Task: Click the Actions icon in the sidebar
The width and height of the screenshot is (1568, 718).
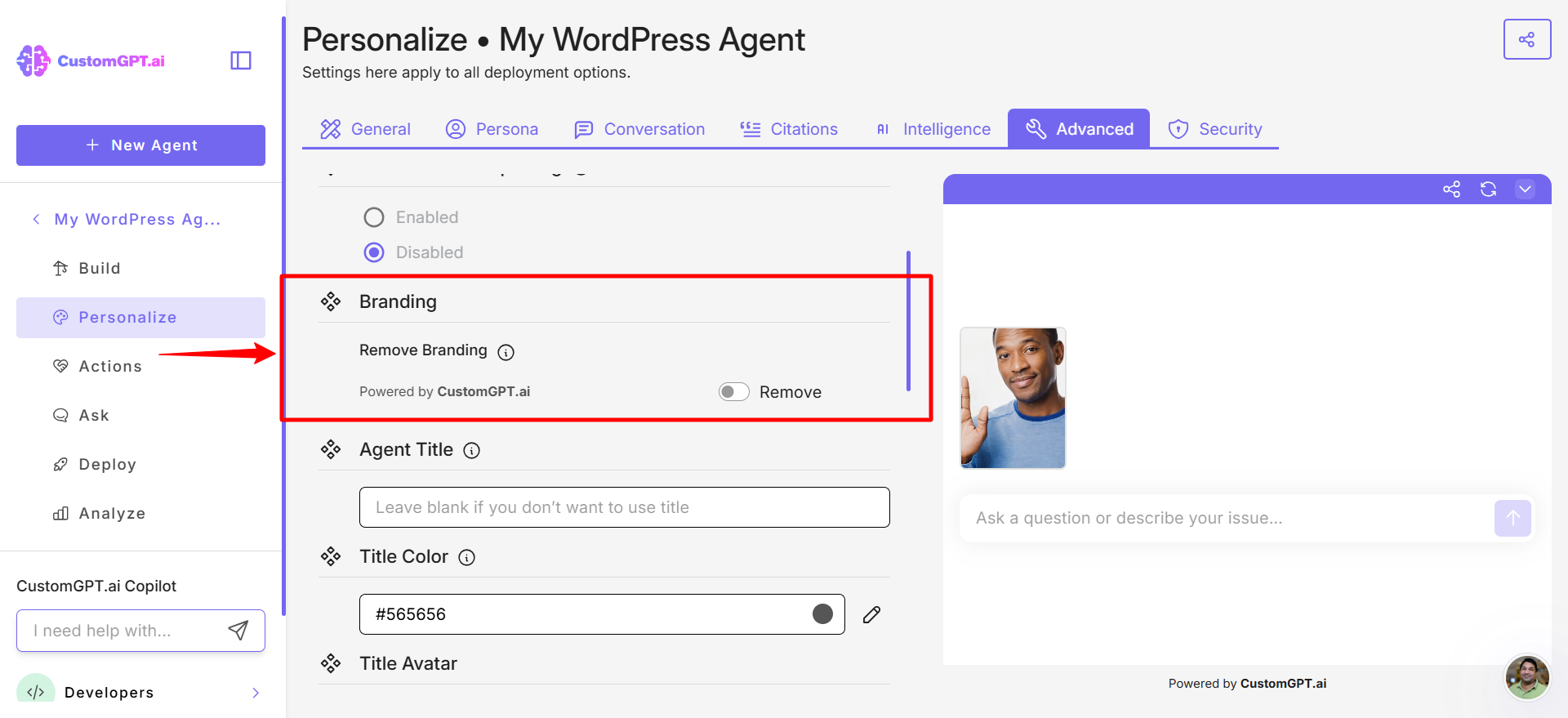Action: point(60,366)
